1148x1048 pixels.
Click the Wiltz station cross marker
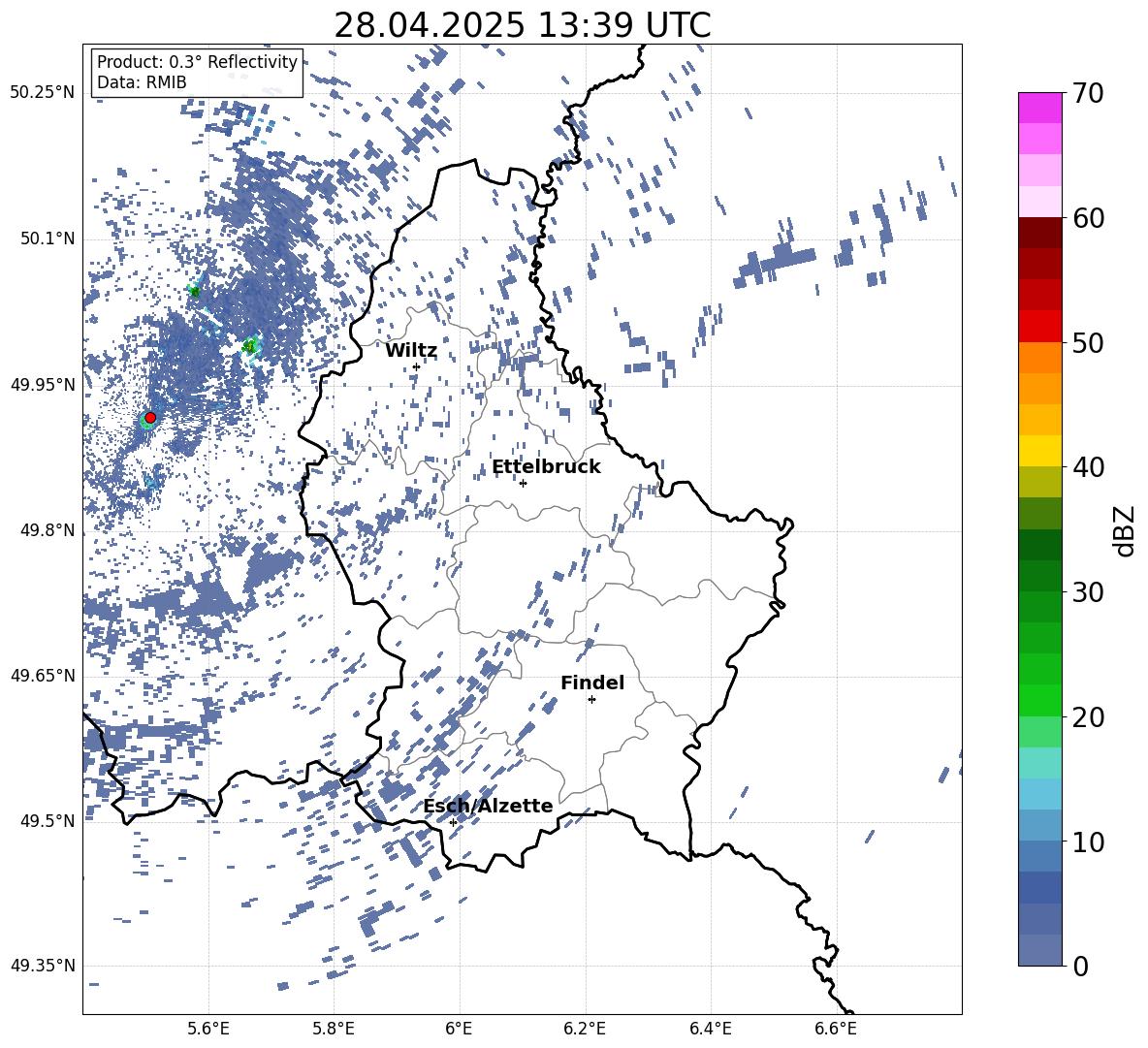417,366
